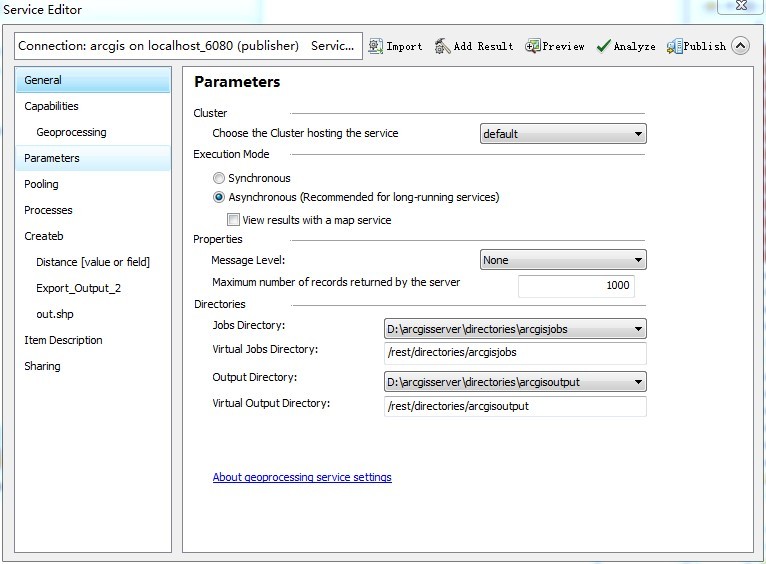
Task: Open About geoprocessing service settings link
Action: click(x=302, y=477)
